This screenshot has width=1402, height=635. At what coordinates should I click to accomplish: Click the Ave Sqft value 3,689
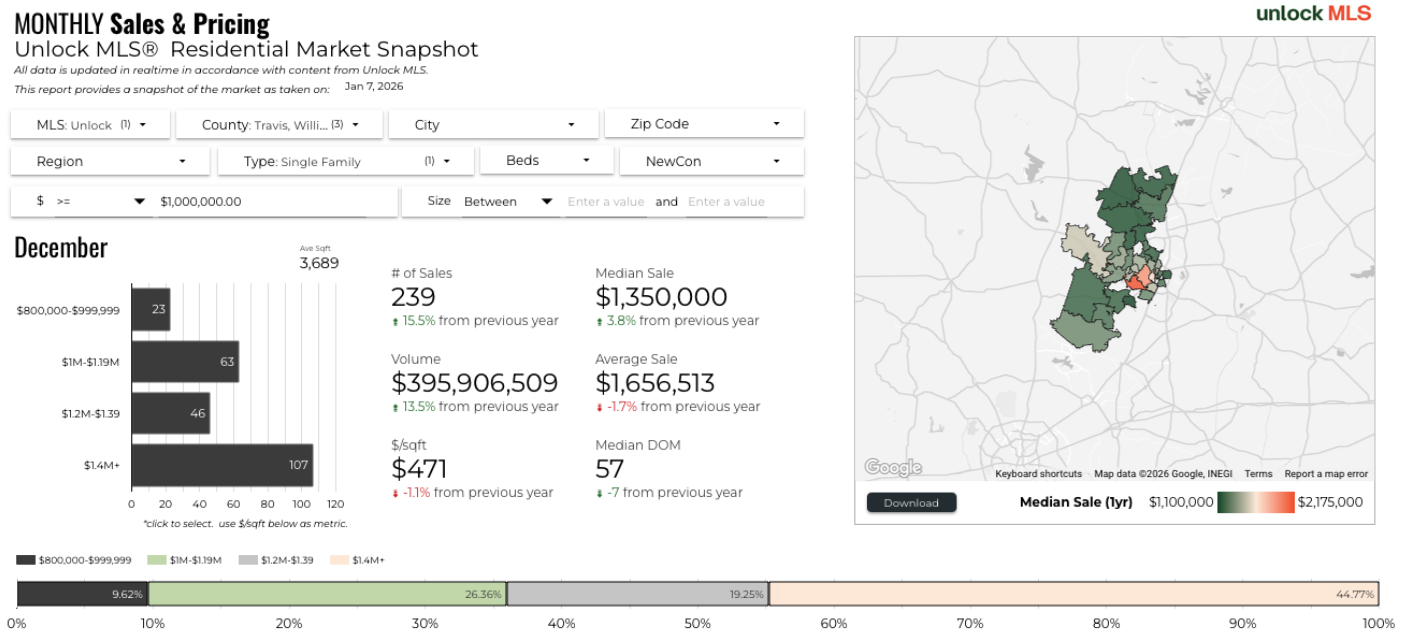[x=319, y=263]
